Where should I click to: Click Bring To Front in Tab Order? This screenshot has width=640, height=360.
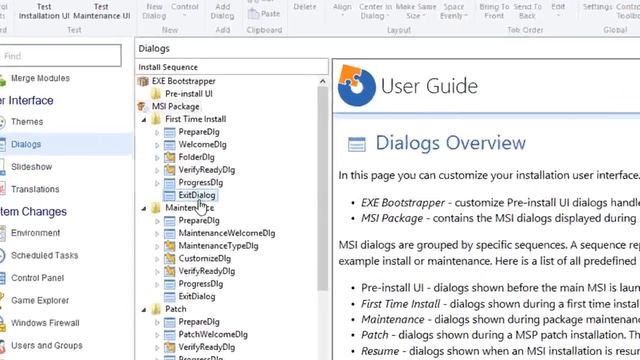click(x=494, y=11)
